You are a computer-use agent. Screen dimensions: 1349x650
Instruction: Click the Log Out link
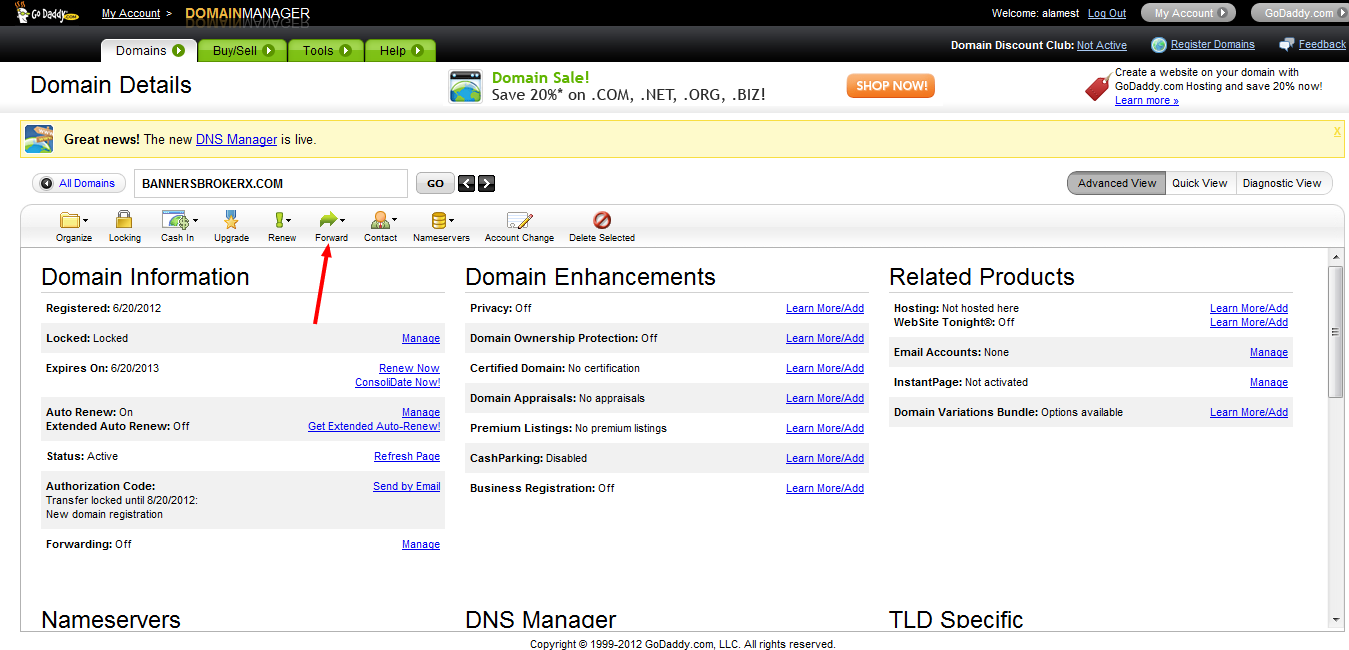(x=1107, y=13)
